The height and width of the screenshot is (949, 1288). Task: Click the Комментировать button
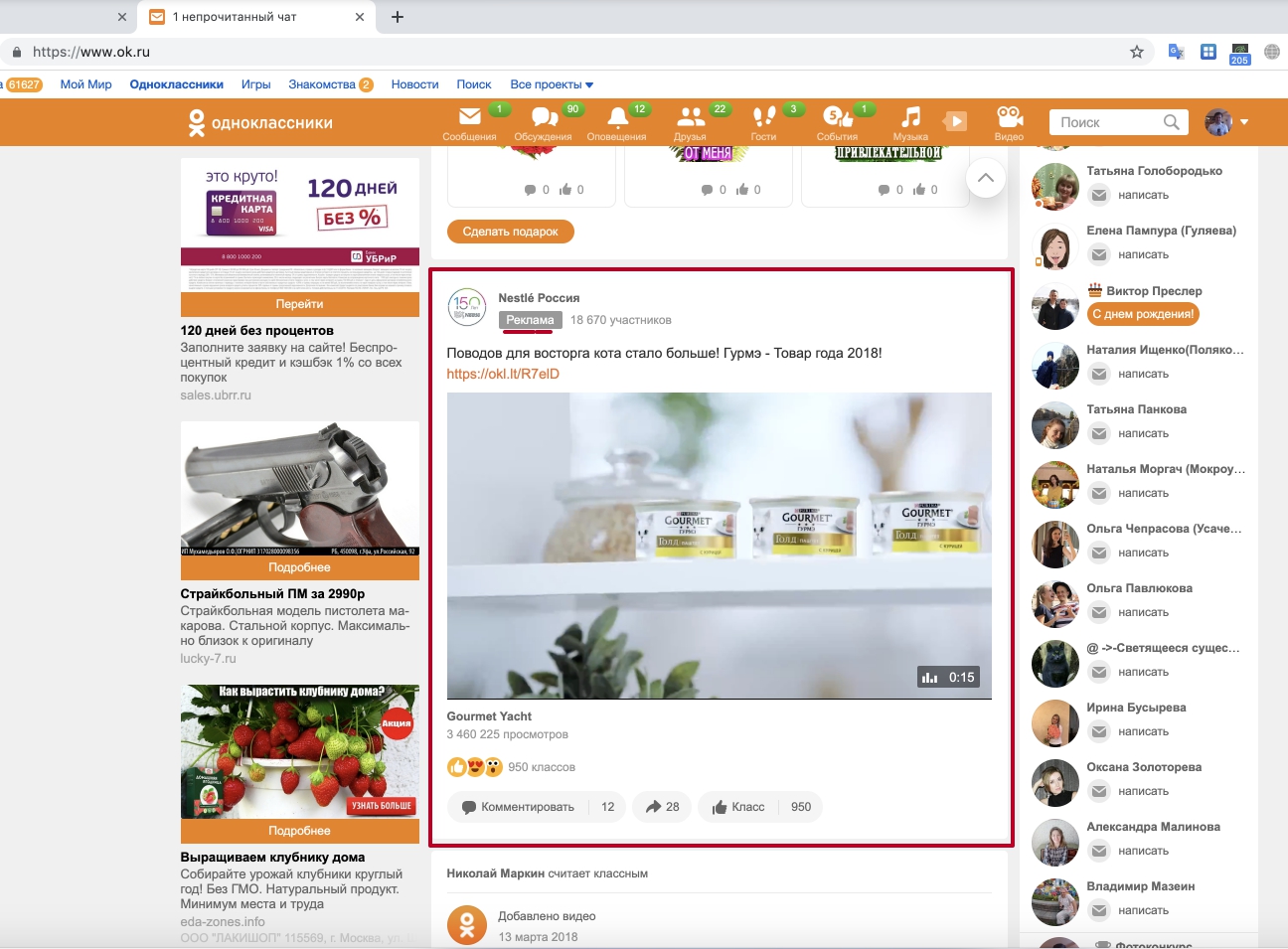pos(518,807)
